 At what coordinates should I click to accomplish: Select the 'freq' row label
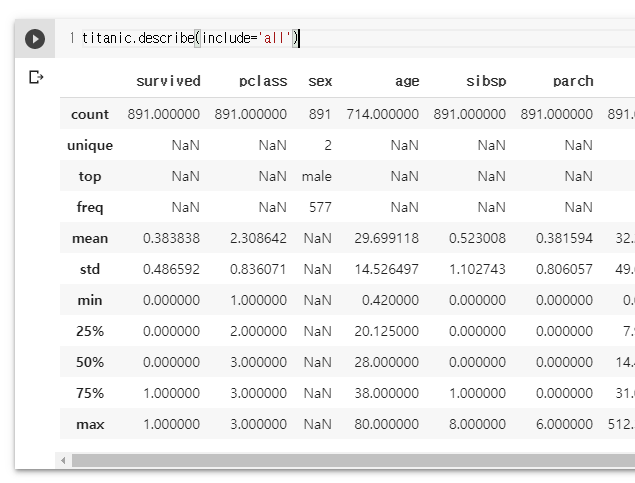point(90,207)
